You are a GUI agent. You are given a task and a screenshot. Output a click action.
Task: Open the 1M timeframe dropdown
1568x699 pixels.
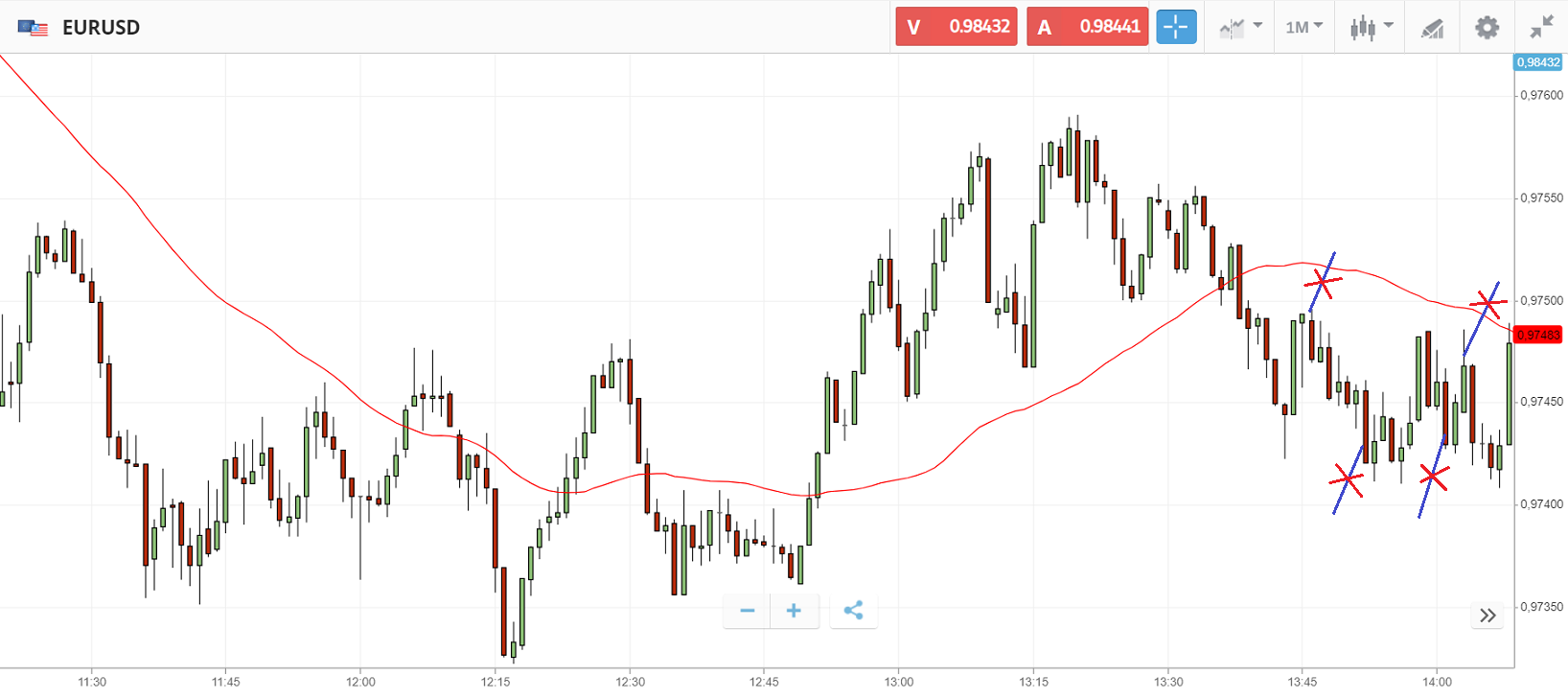(x=1303, y=27)
